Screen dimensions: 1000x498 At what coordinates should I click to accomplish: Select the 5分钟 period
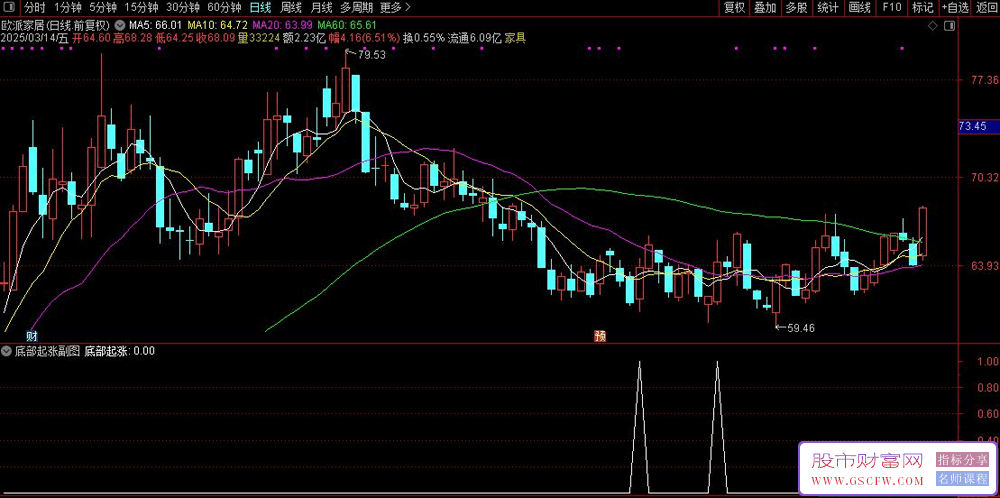pos(103,8)
